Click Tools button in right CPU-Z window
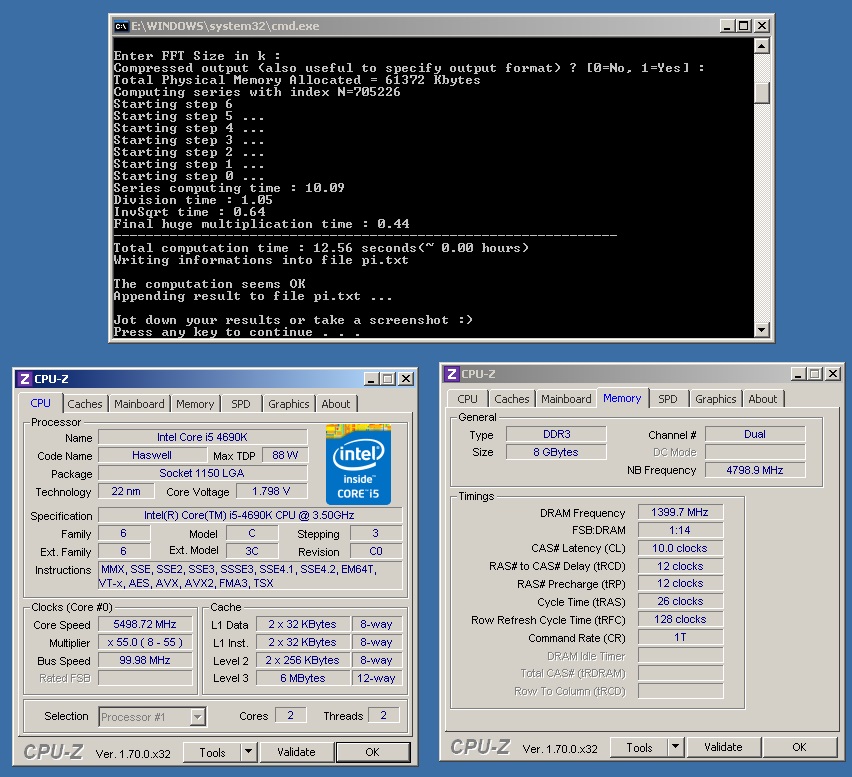This screenshot has width=852, height=777. click(x=639, y=747)
